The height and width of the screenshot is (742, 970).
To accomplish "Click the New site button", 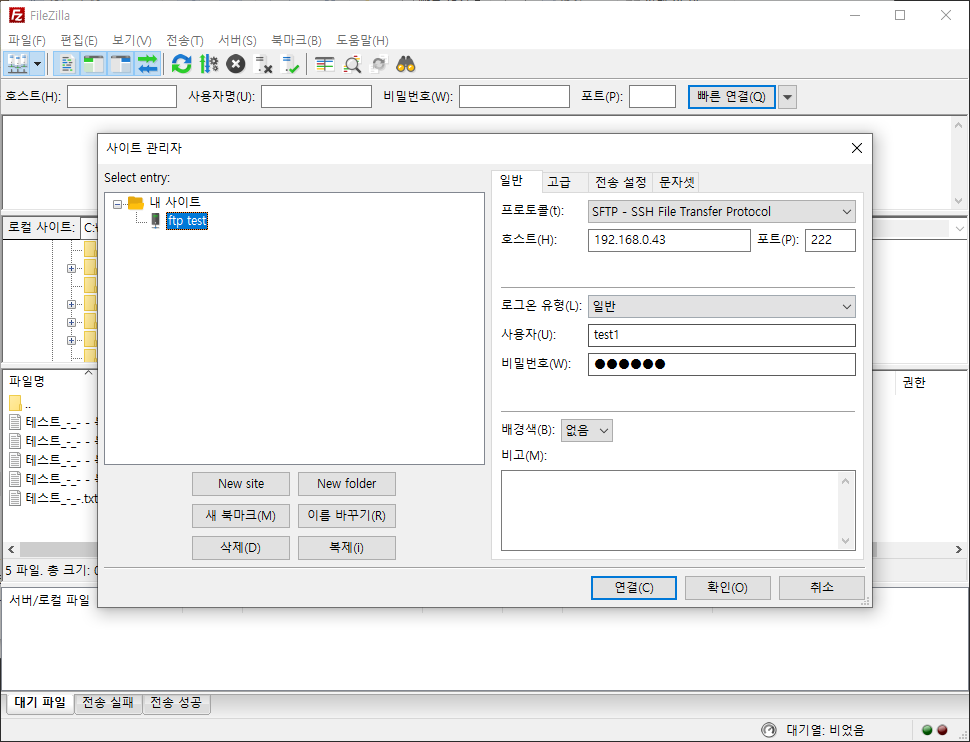I will tap(241, 484).
